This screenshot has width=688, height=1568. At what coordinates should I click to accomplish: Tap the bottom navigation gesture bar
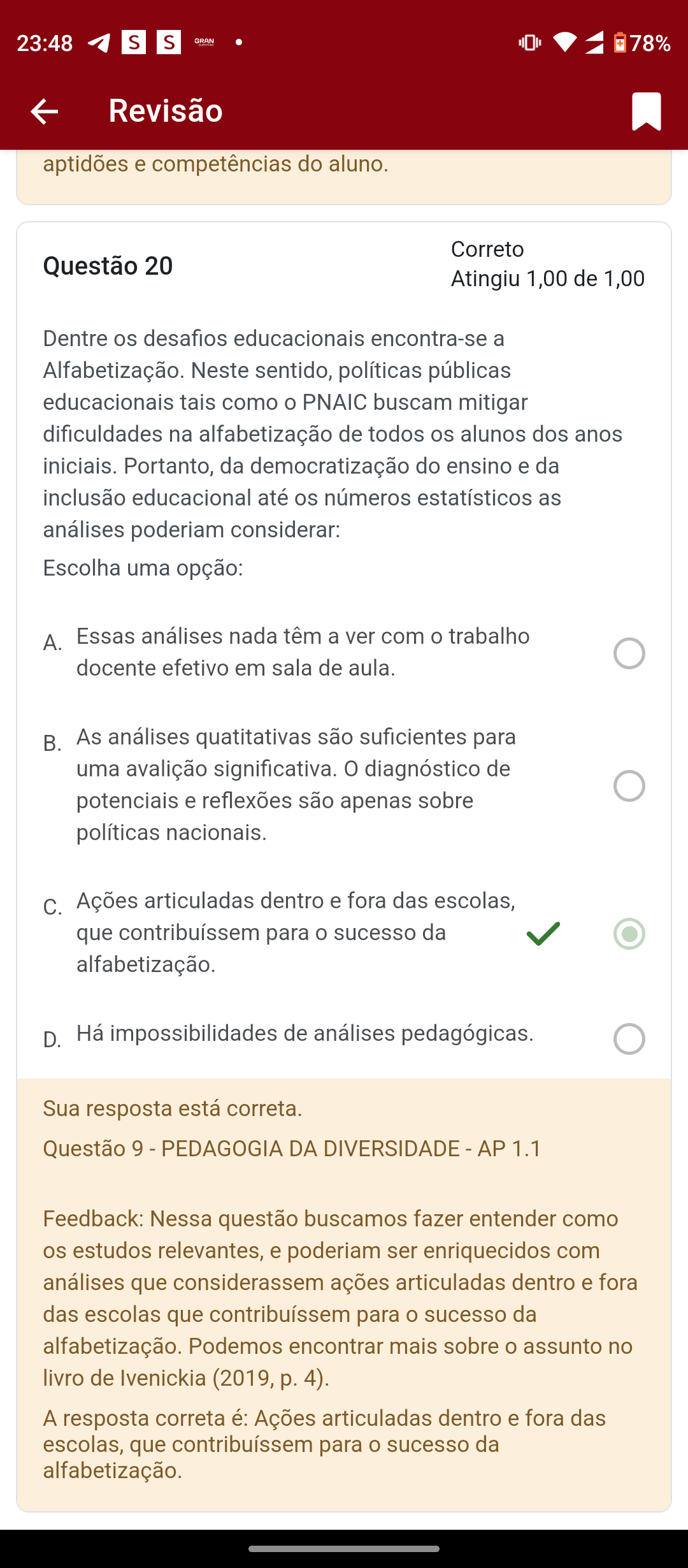pyautogui.click(x=344, y=1549)
